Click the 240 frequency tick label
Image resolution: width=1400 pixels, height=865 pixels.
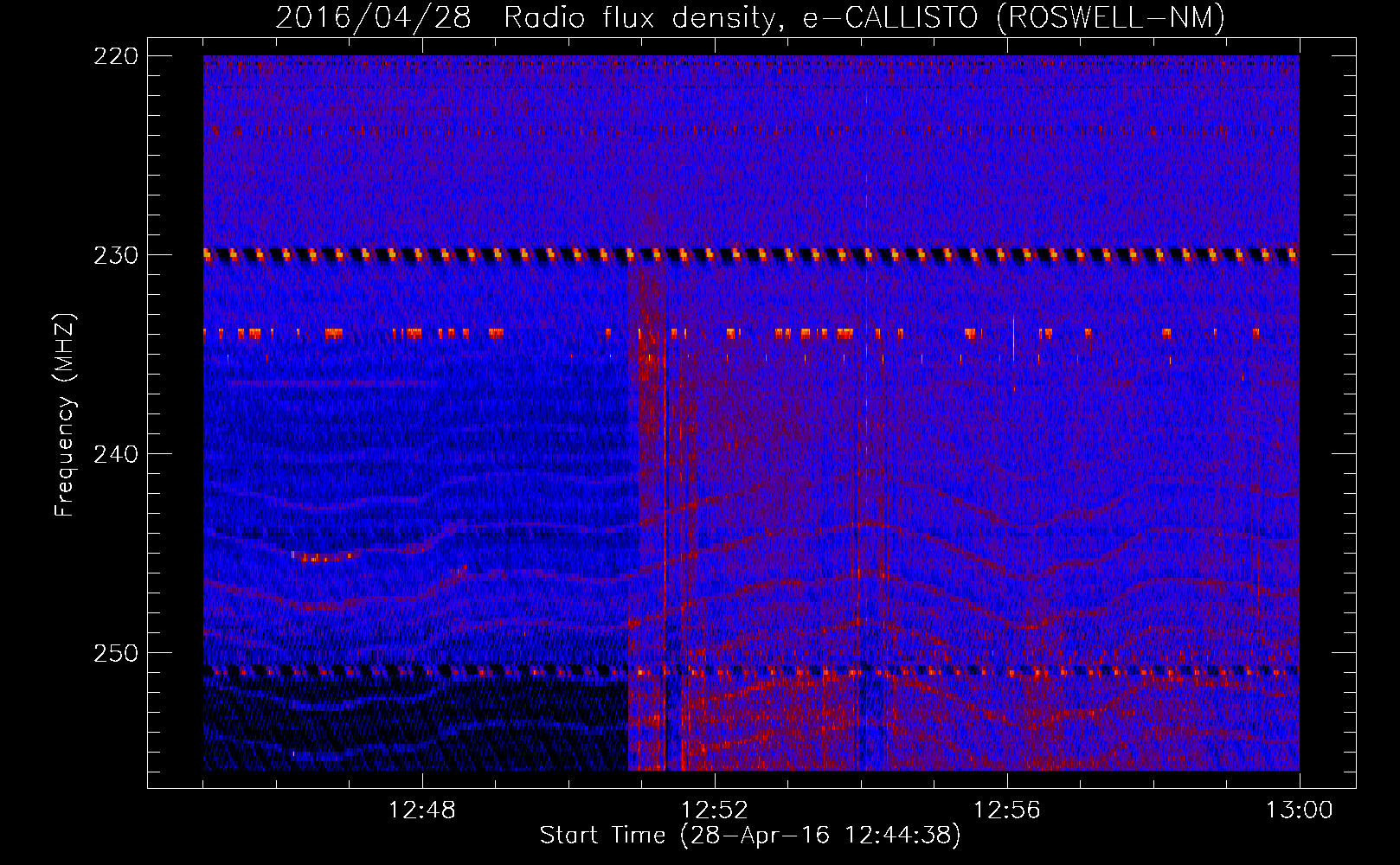pyautogui.click(x=115, y=454)
